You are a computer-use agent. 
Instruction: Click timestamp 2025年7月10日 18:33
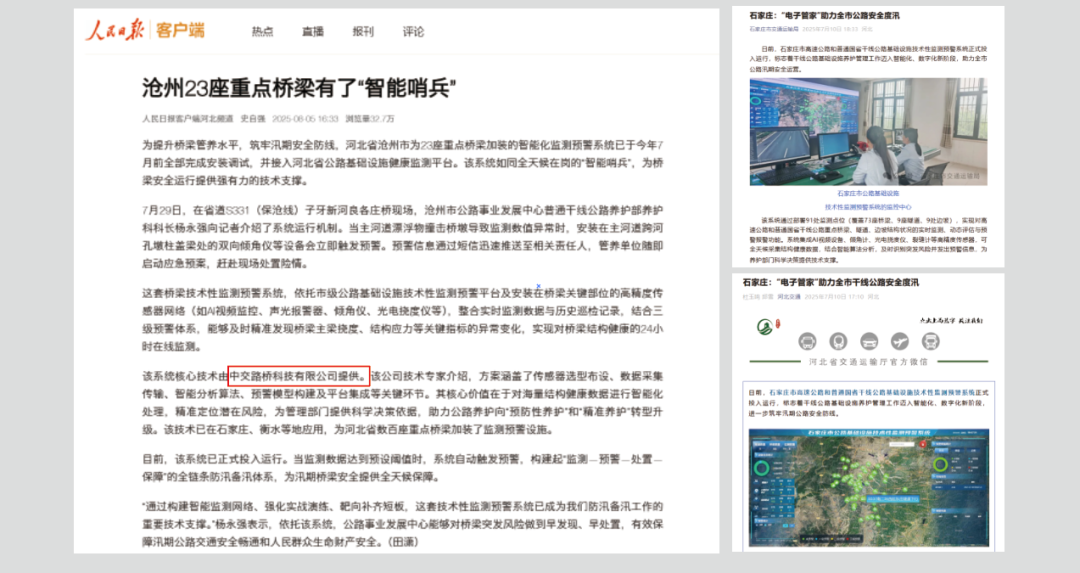[x=828, y=29]
